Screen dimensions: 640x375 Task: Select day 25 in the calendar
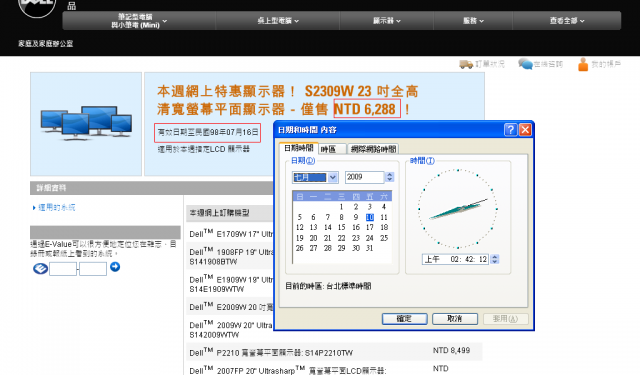tap(384, 238)
